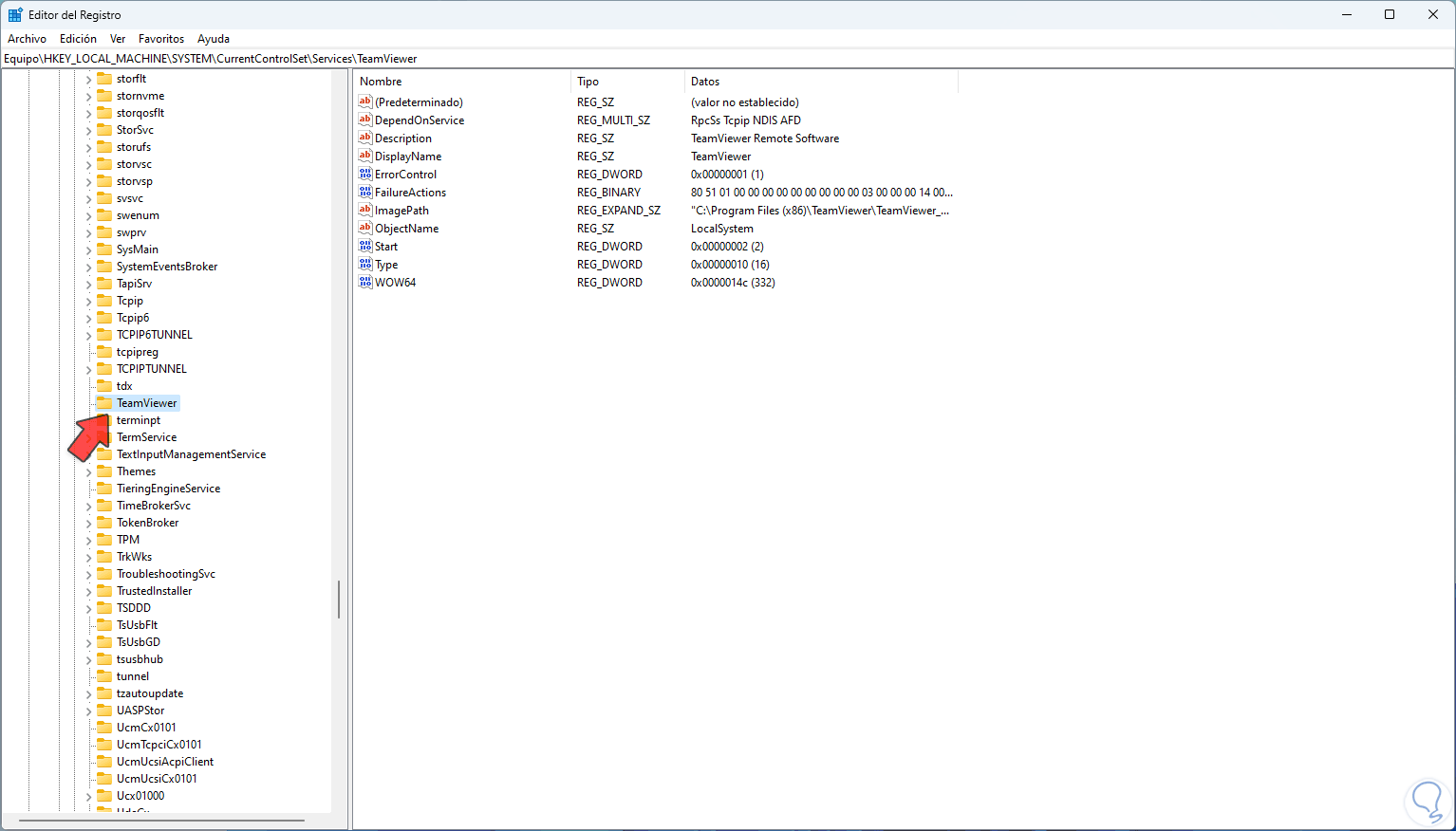Click the key tree horizontal scrollbar
Screen dimensions: 1456x831
[161, 821]
